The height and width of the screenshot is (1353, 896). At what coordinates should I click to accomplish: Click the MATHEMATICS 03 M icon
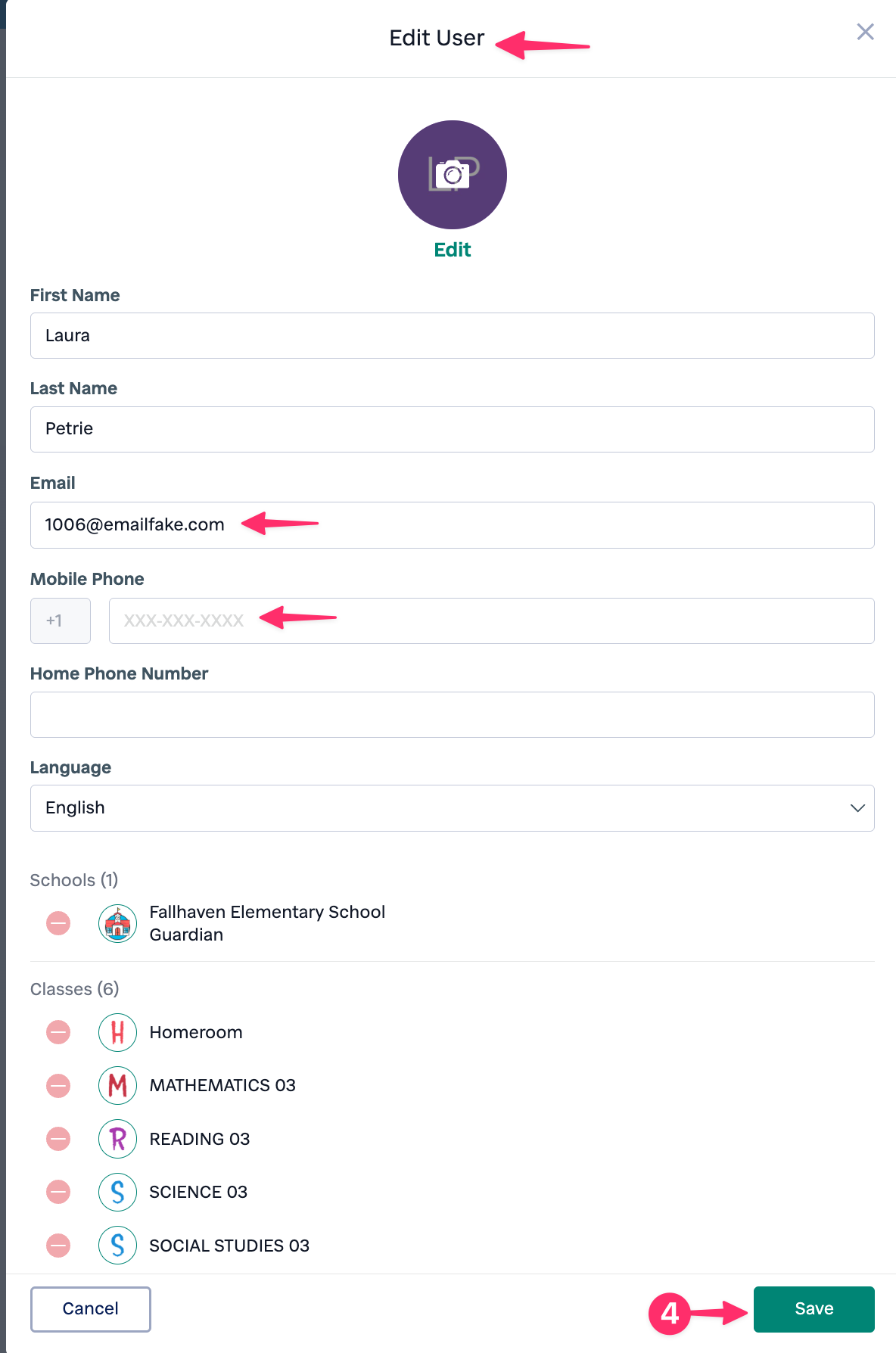pos(117,1086)
